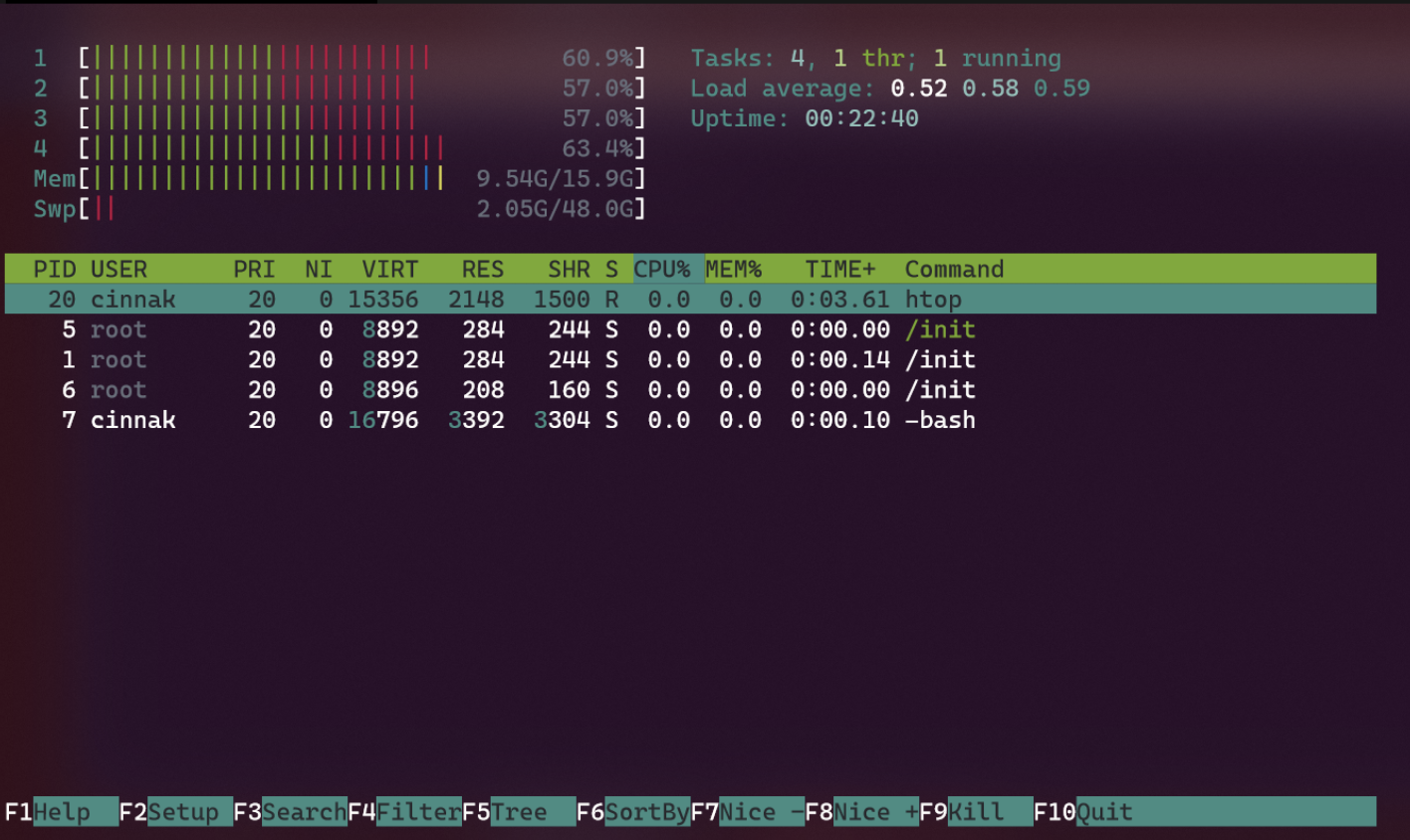Click the 0:00.10 TIME+ value of bash
1410x840 pixels.
click(840, 420)
